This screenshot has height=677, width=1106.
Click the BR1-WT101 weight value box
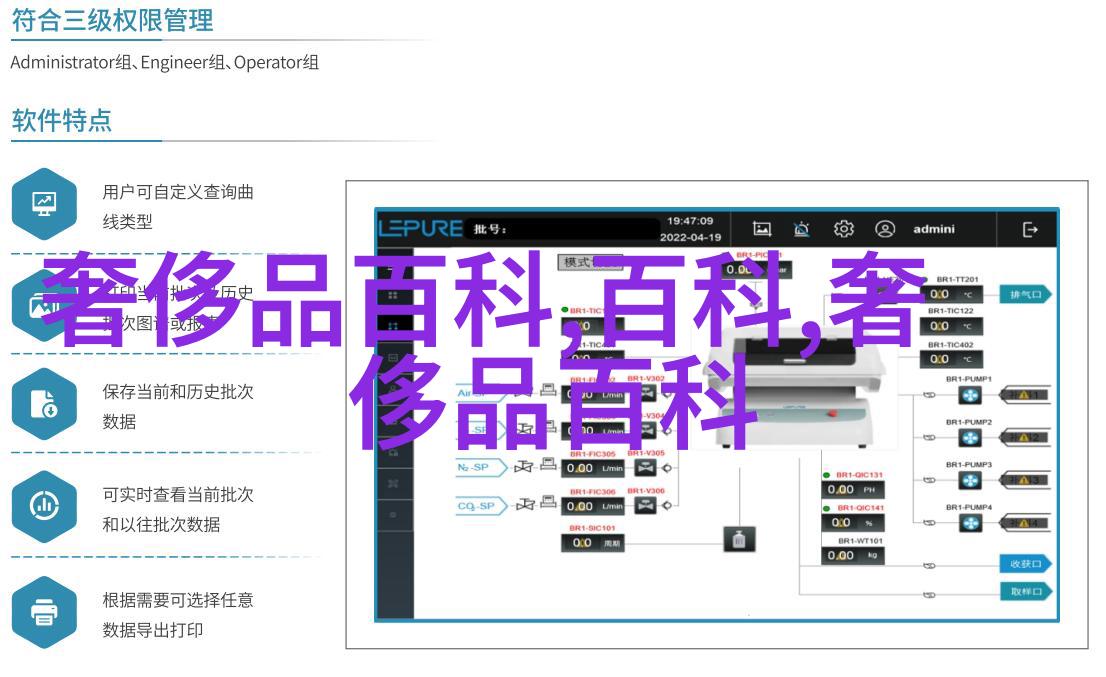coord(853,556)
